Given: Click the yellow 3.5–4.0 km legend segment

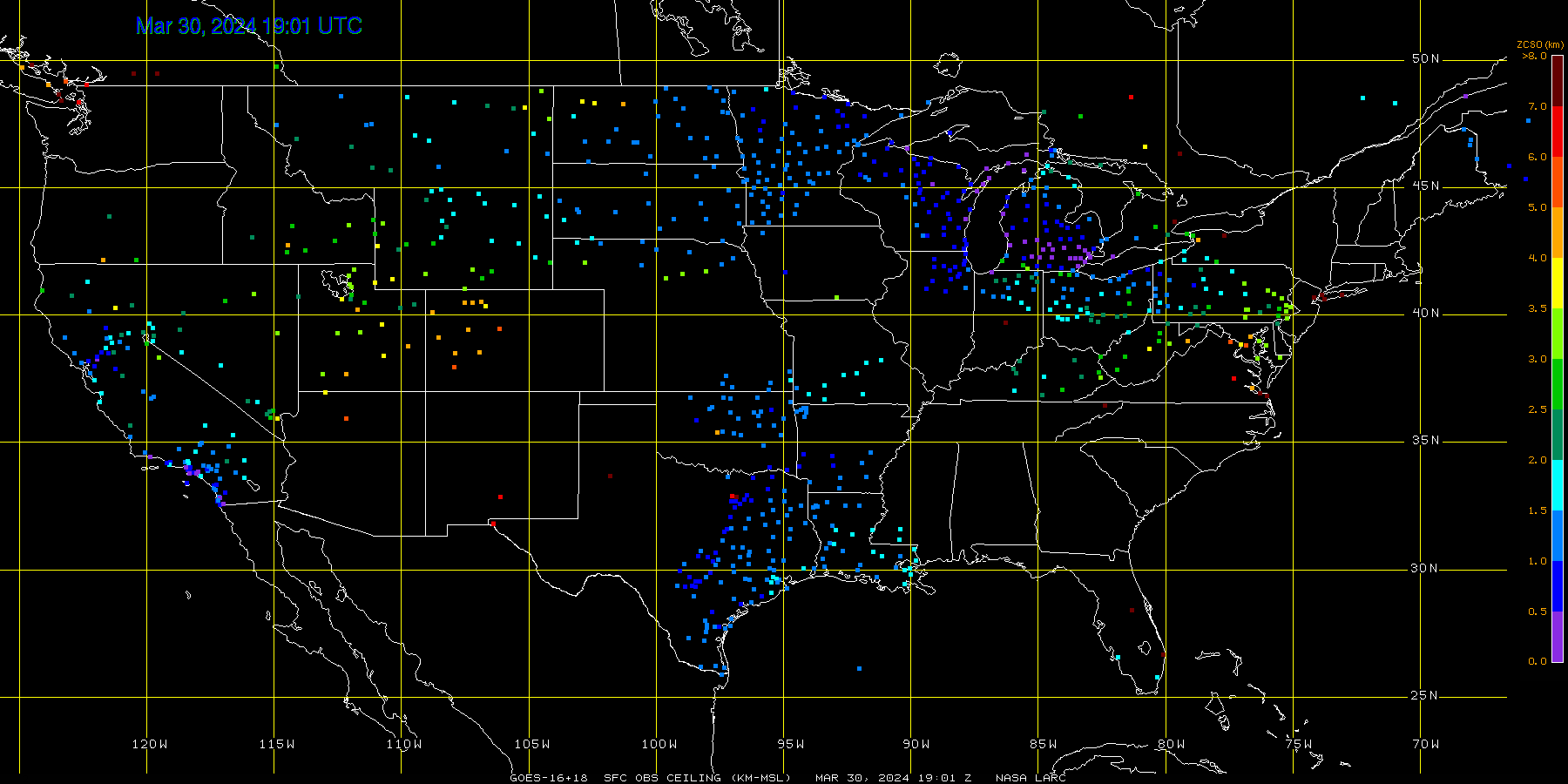Looking at the screenshot, I should (1557, 283).
